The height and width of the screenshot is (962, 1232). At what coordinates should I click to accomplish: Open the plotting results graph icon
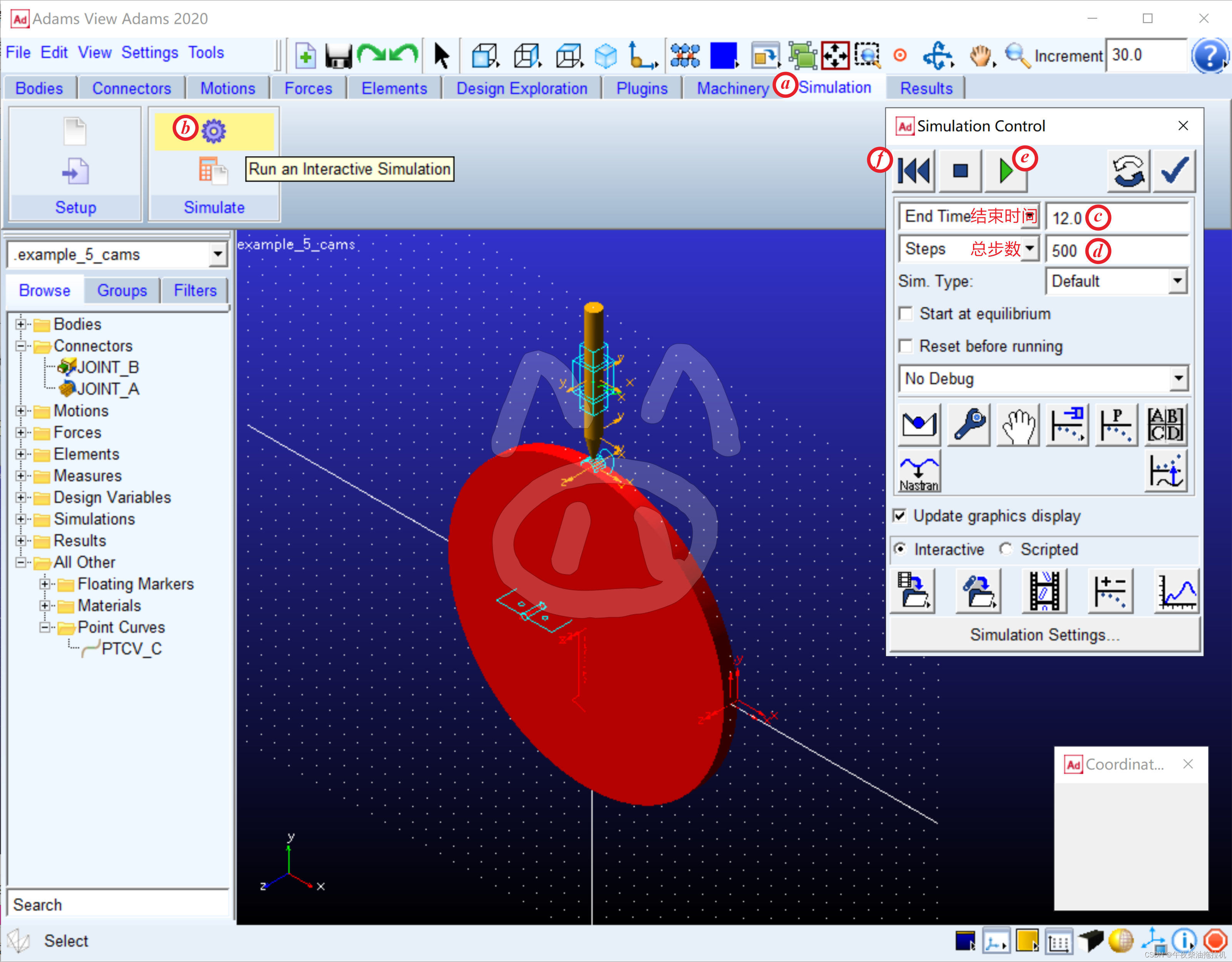(1177, 591)
